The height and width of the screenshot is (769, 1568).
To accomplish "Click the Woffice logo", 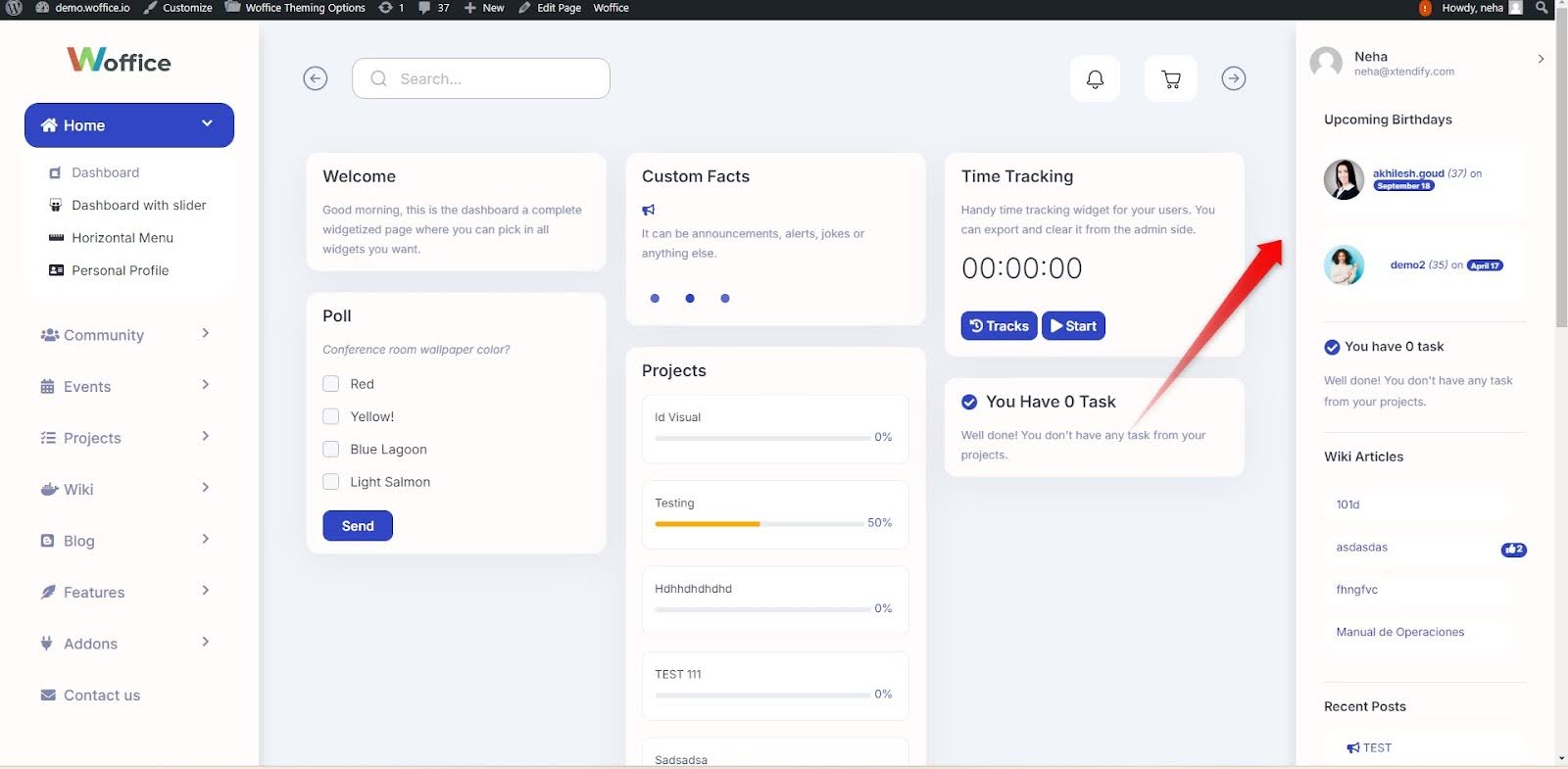I will pyautogui.click(x=119, y=61).
